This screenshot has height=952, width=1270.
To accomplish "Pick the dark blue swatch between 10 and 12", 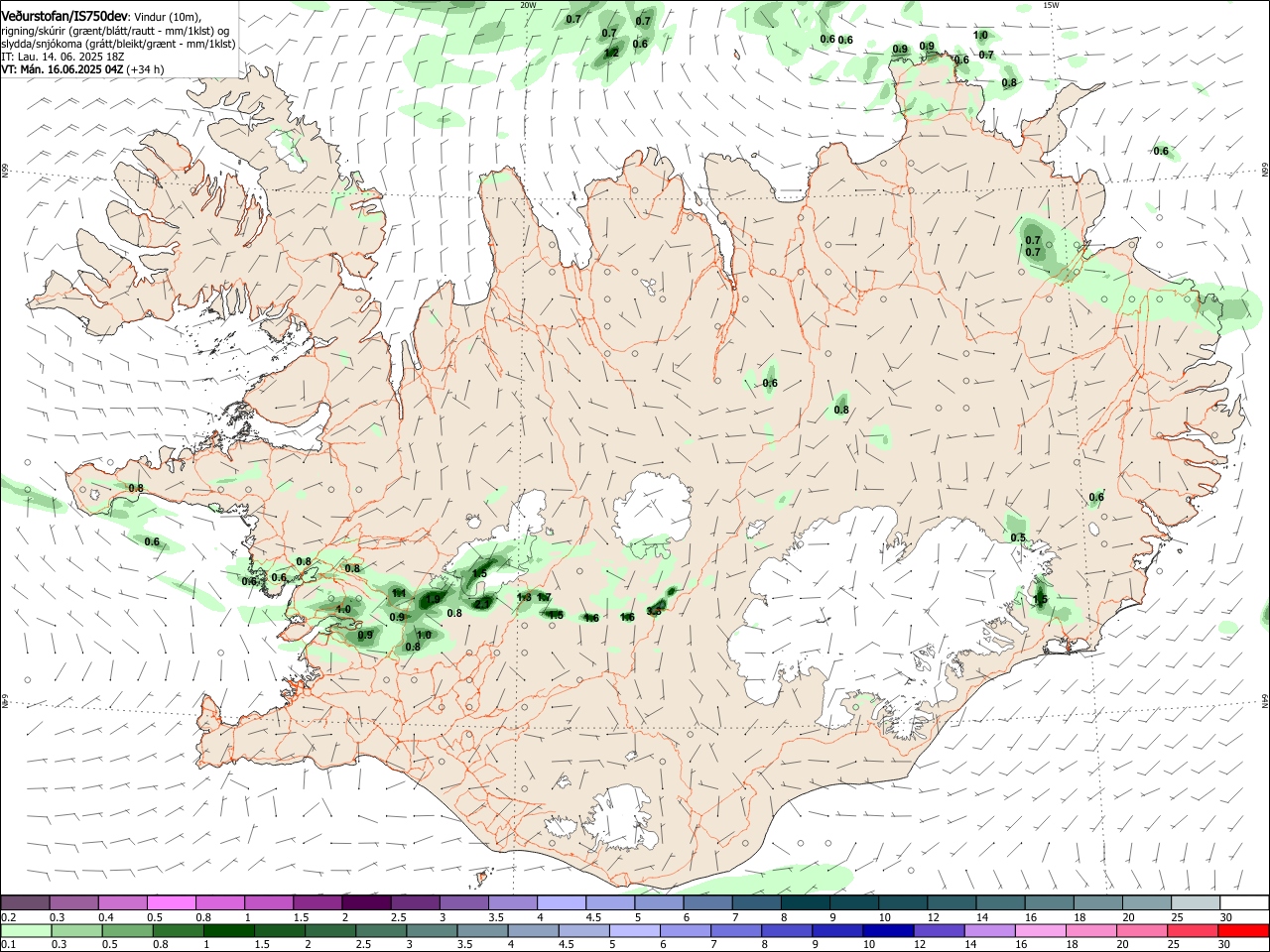I will (886, 930).
